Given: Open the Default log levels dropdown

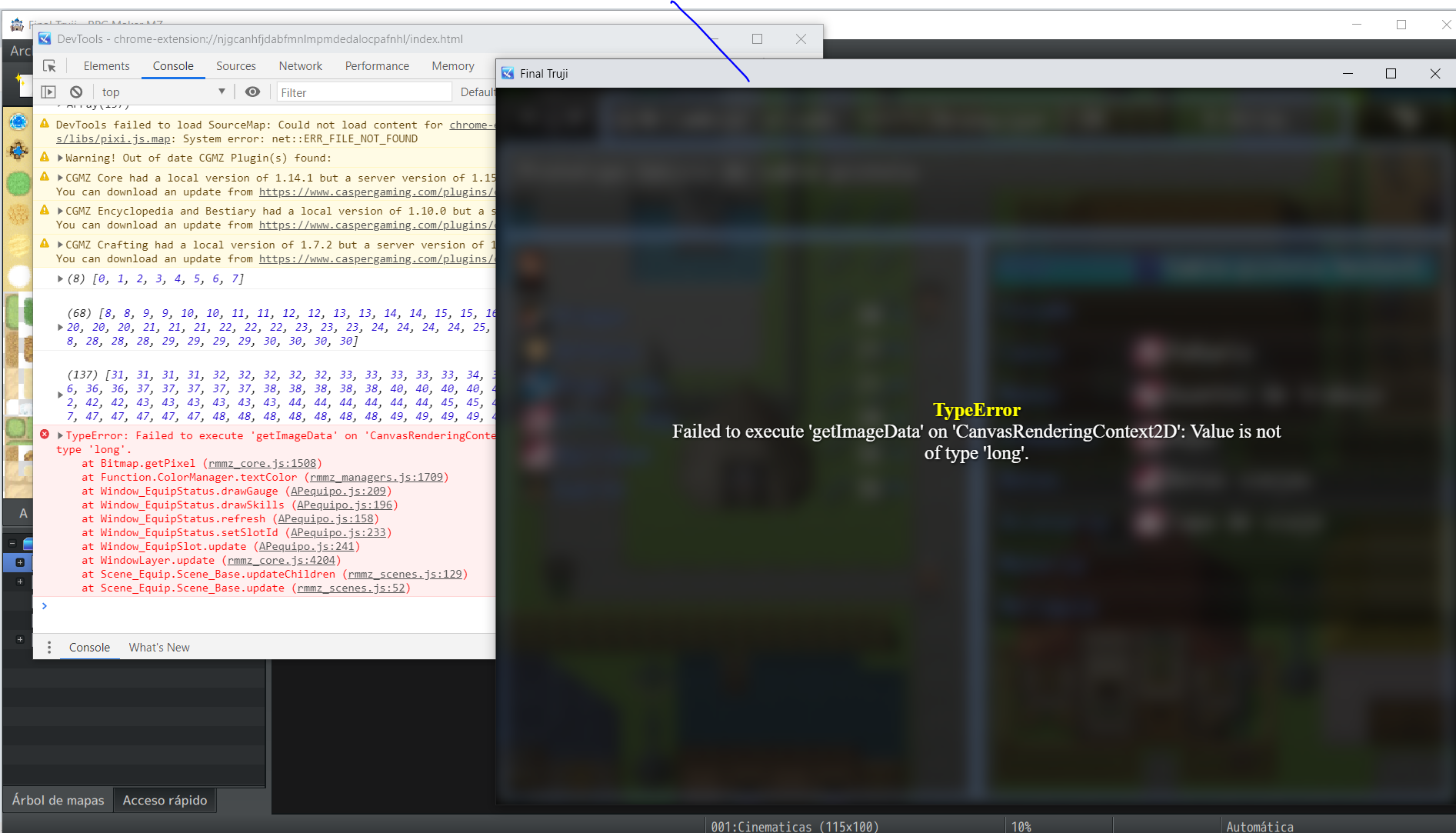Looking at the screenshot, I should click(x=477, y=92).
